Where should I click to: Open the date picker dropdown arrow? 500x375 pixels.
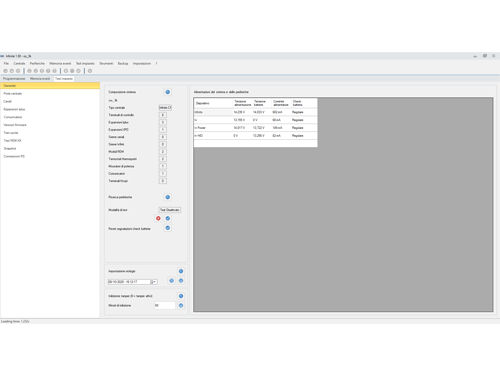(153, 282)
